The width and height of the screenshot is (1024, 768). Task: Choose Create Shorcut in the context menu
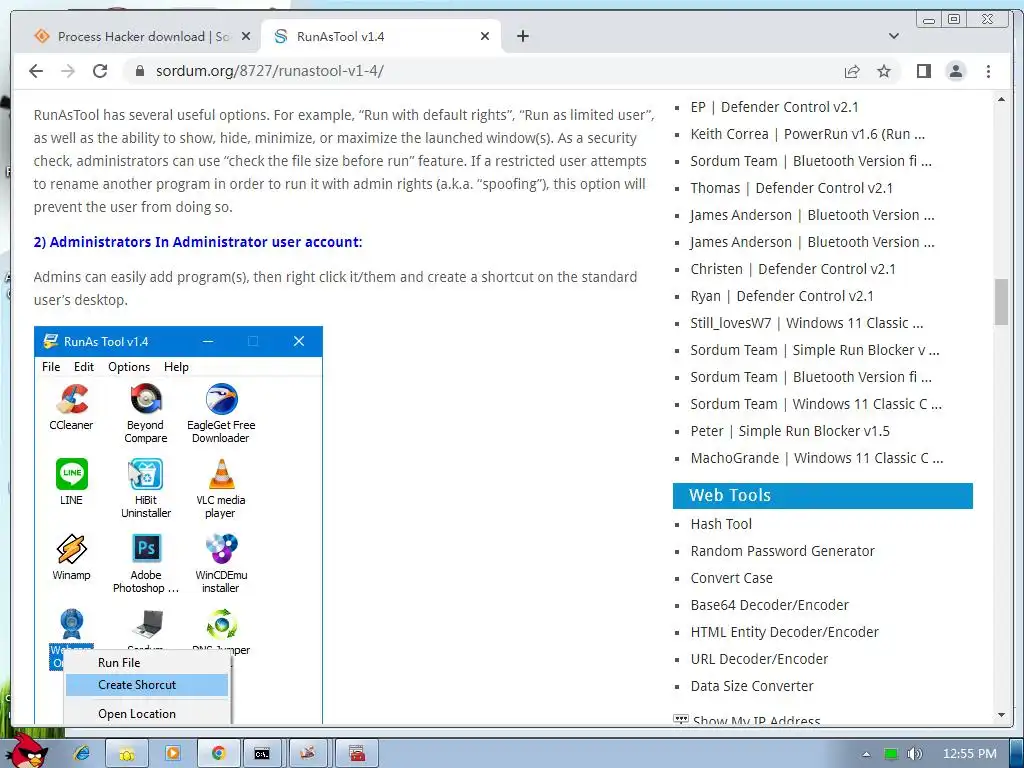tap(147, 685)
